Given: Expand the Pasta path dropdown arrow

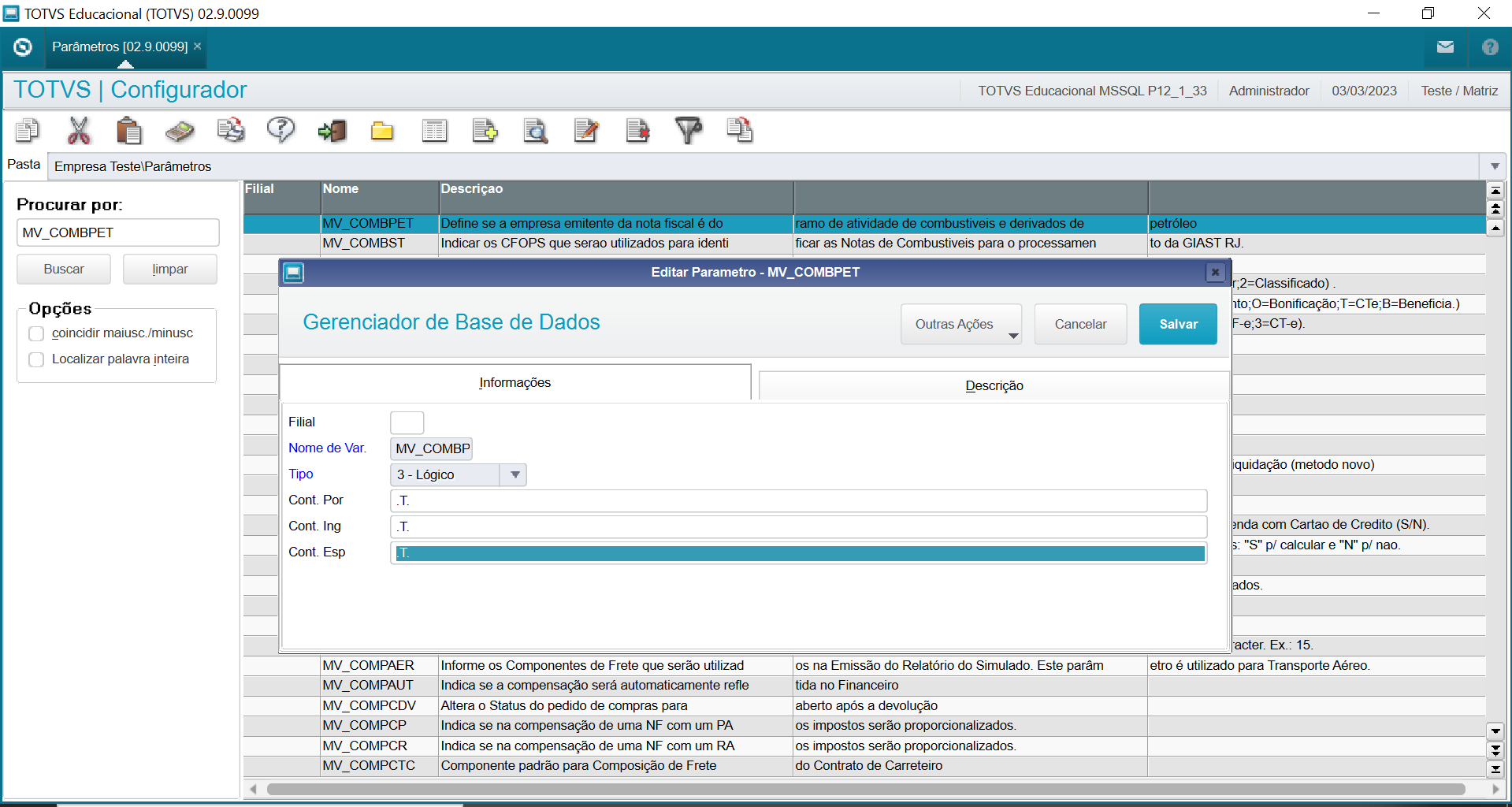Looking at the screenshot, I should (1495, 166).
